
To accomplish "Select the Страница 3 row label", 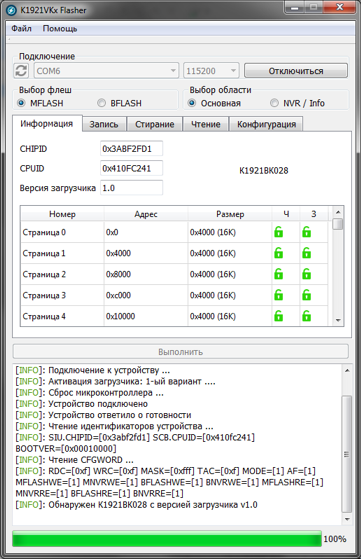I will click(x=44, y=295).
